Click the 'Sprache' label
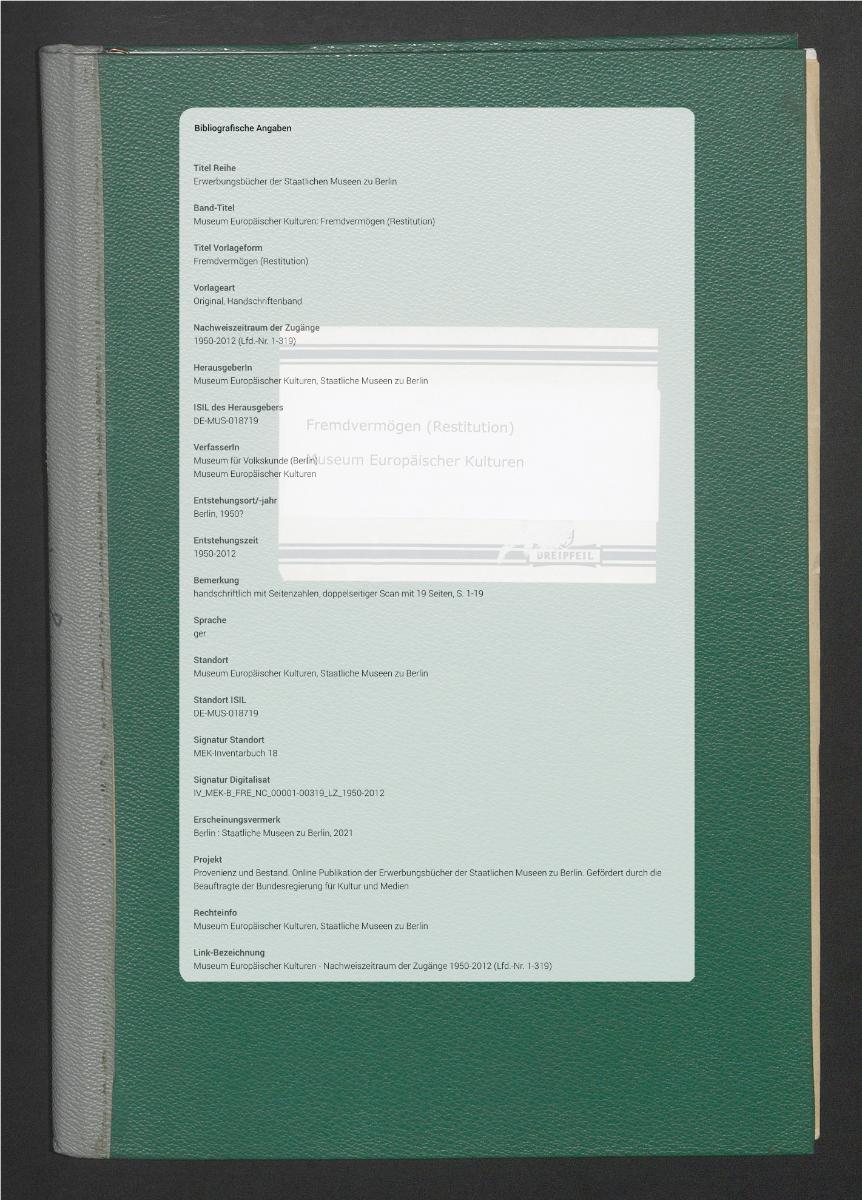Viewport: 862px width, 1200px height. 211,620
